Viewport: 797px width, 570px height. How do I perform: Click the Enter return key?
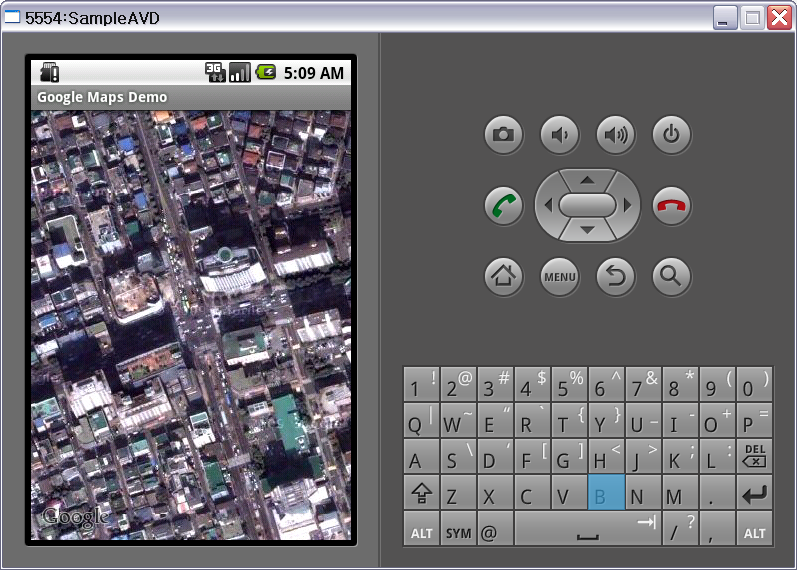point(755,492)
